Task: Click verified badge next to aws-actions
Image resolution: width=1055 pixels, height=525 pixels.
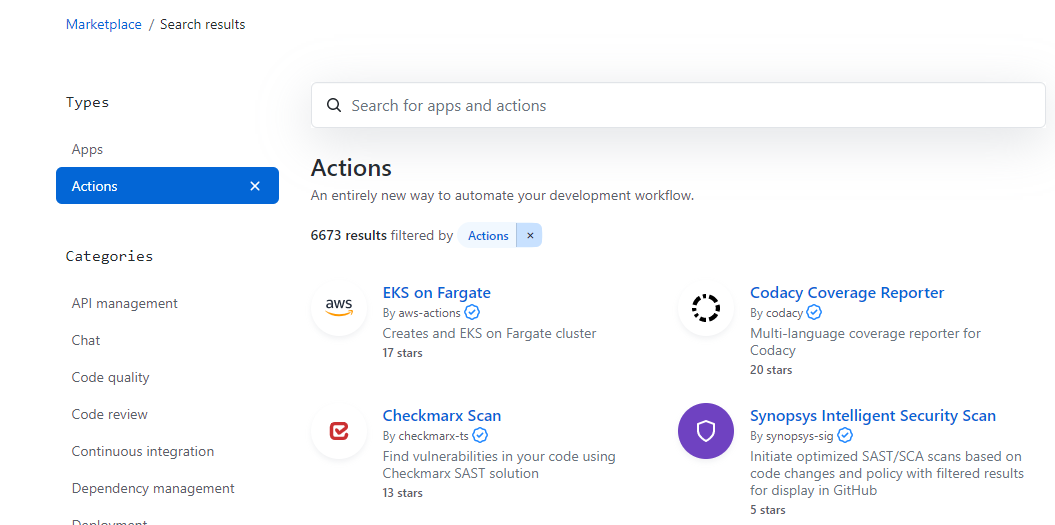Action: coord(472,313)
